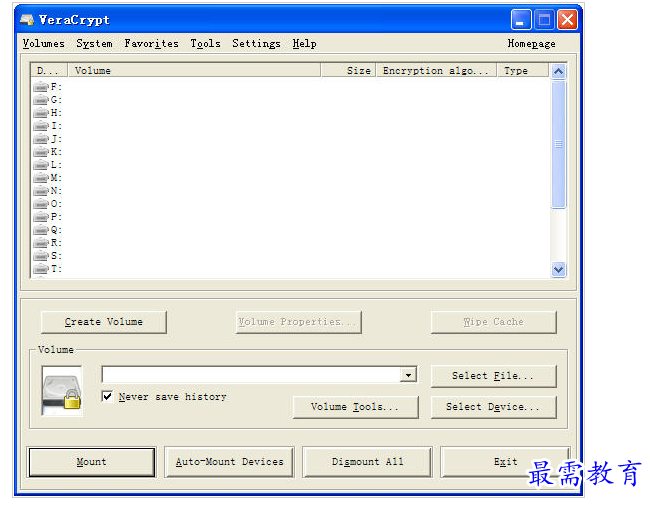Select the L: drive slot icon
Viewport: 650px width, 505px height.
(41, 165)
